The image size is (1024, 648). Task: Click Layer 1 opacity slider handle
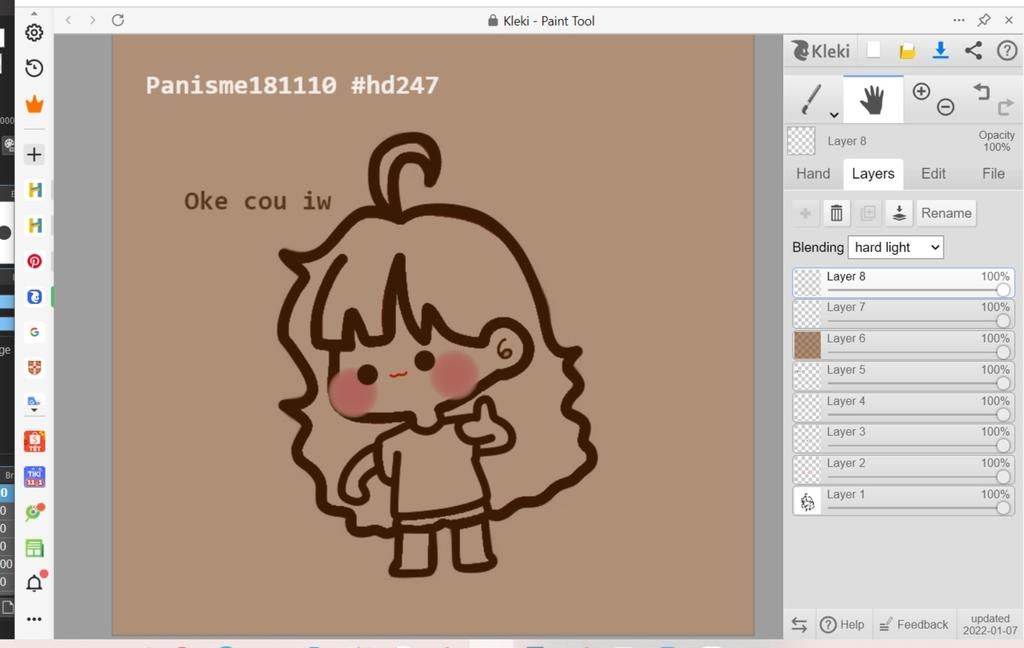coord(1003,508)
